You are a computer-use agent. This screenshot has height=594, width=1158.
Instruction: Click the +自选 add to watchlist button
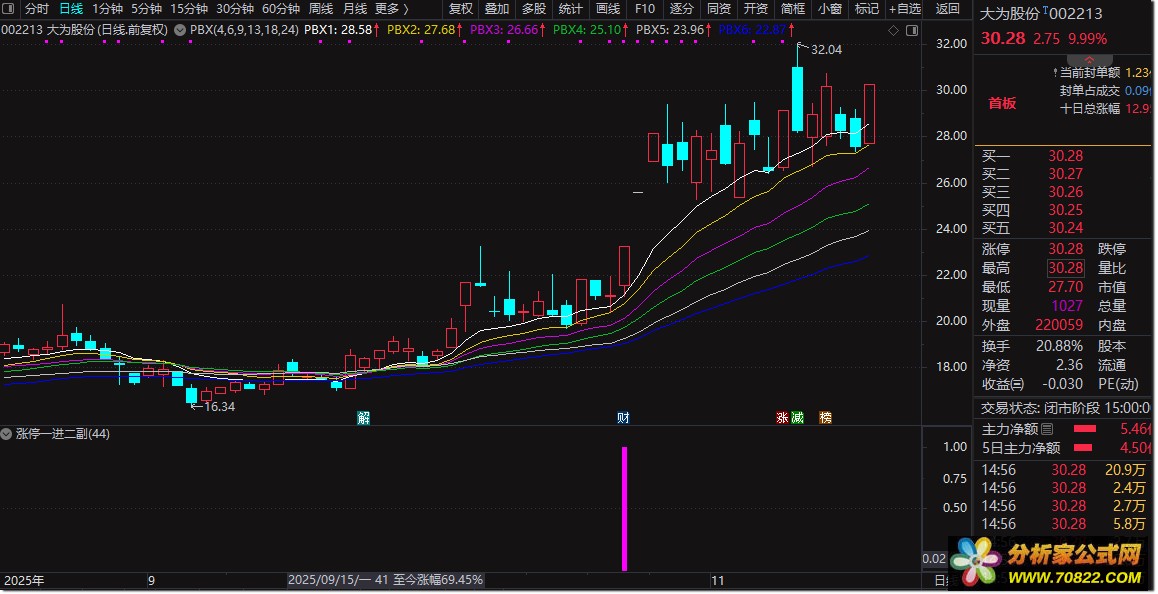pos(903,9)
